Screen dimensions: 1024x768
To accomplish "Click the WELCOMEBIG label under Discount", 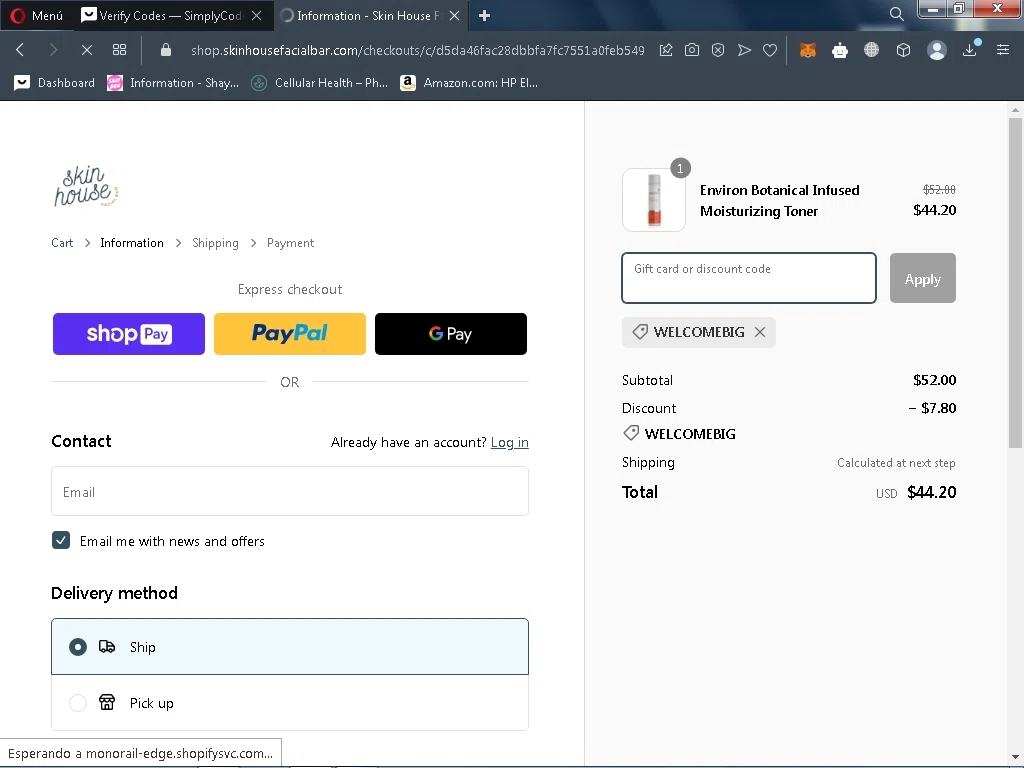I will [690, 434].
